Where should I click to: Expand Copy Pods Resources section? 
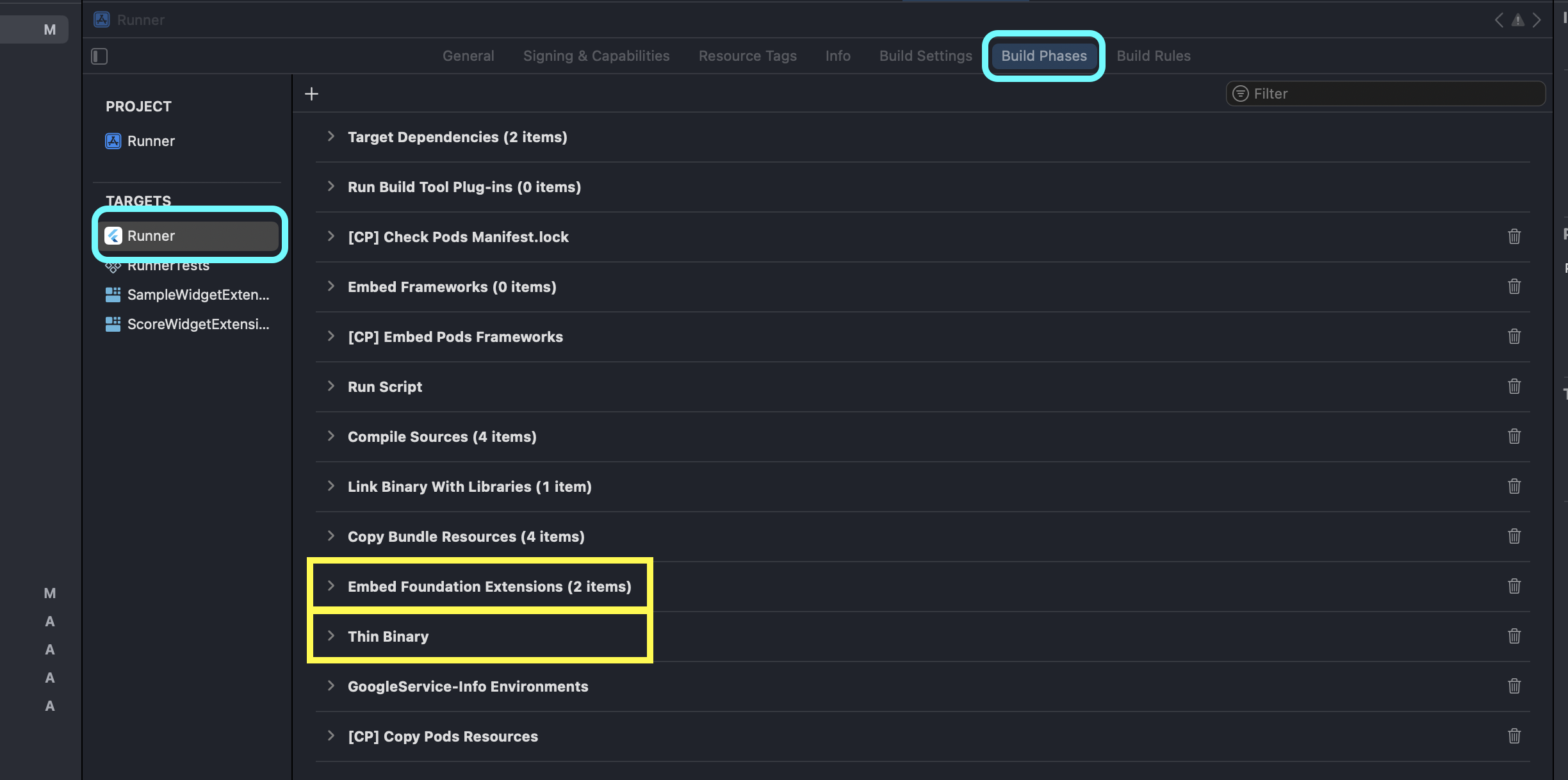tap(331, 735)
